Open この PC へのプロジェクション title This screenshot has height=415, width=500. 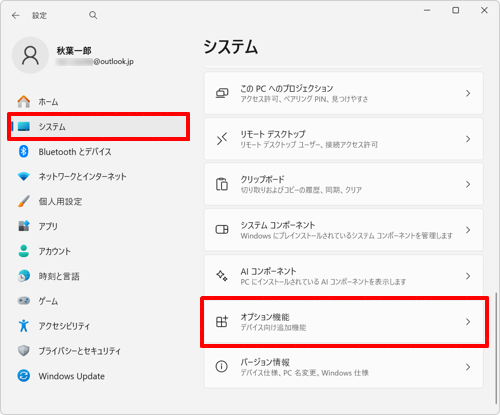(287, 88)
